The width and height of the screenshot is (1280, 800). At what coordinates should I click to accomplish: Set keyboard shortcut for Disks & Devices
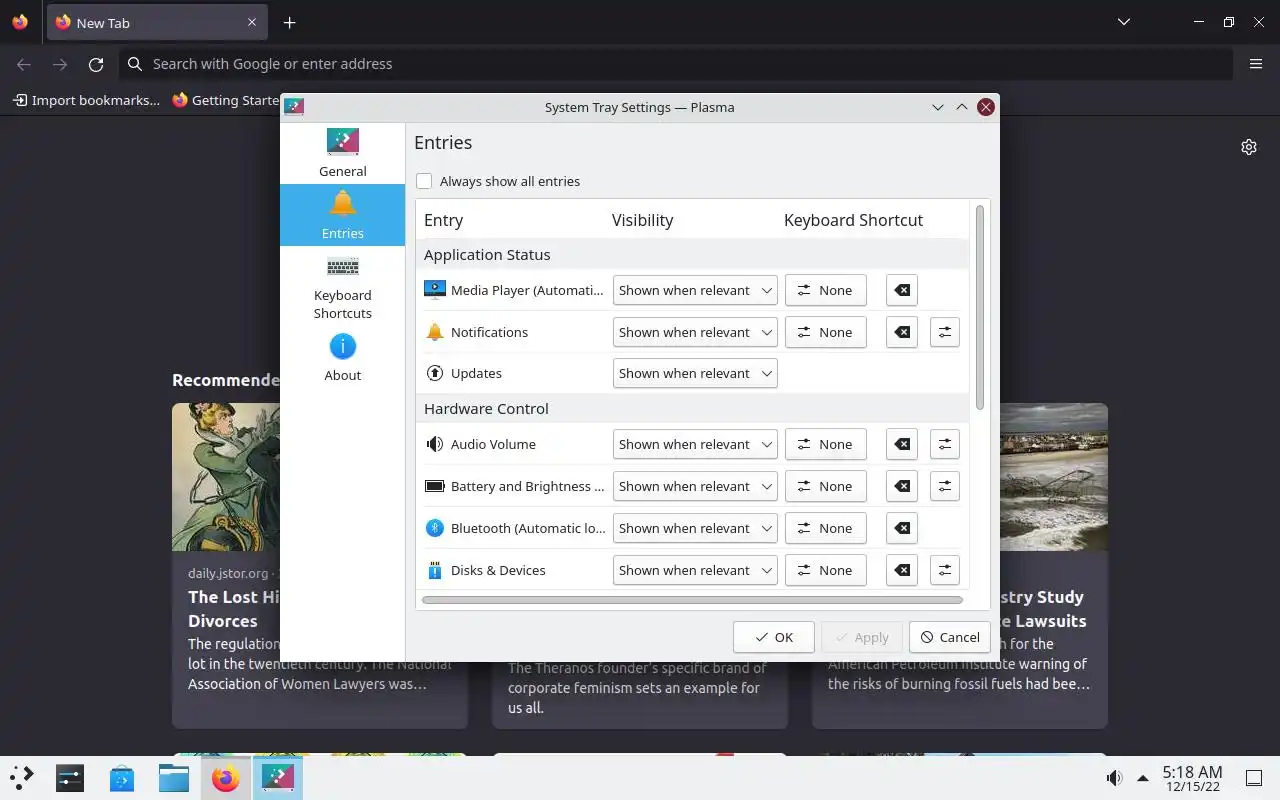coord(825,570)
